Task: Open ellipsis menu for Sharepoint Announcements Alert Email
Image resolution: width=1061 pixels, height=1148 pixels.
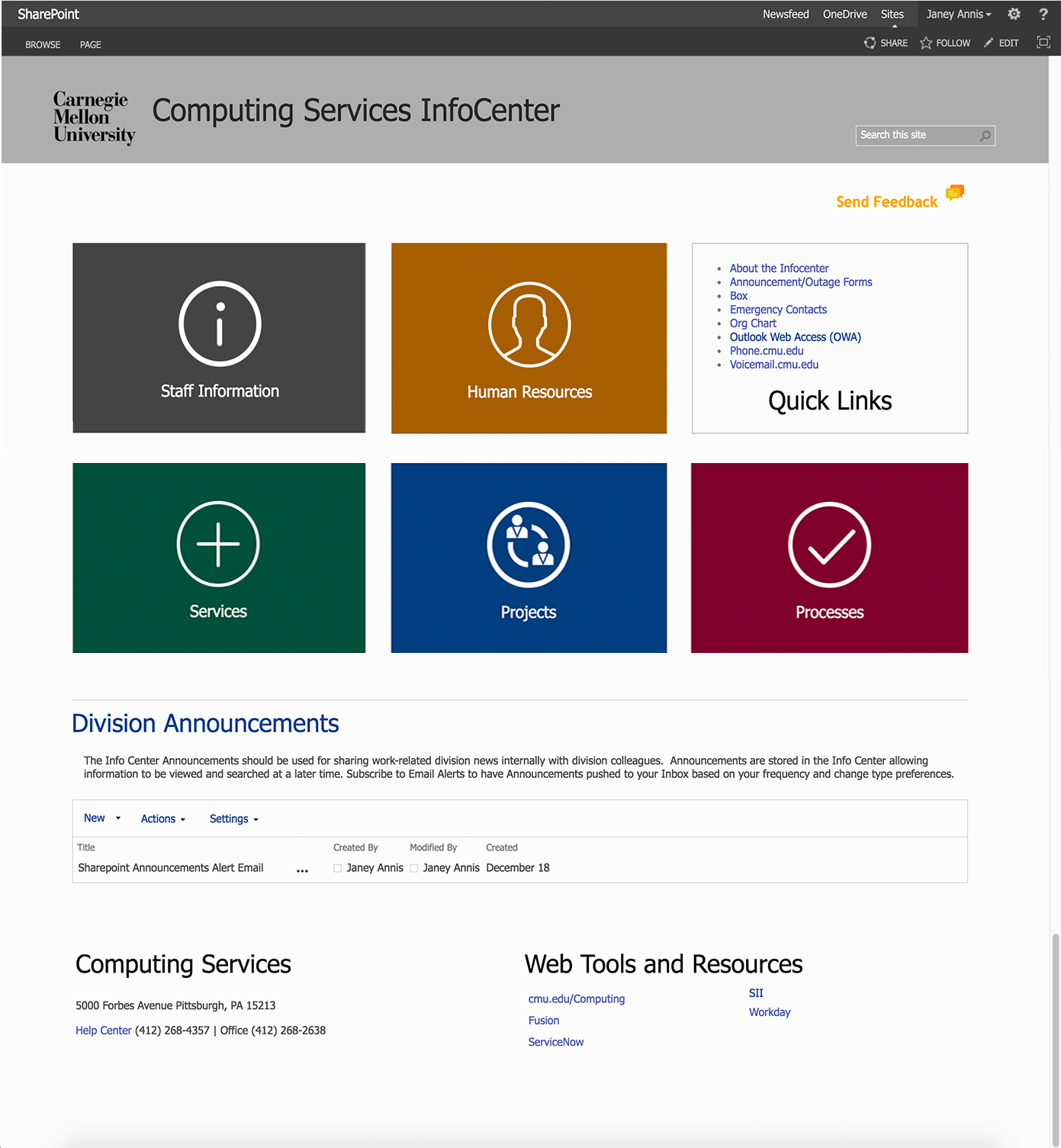Action: point(302,870)
